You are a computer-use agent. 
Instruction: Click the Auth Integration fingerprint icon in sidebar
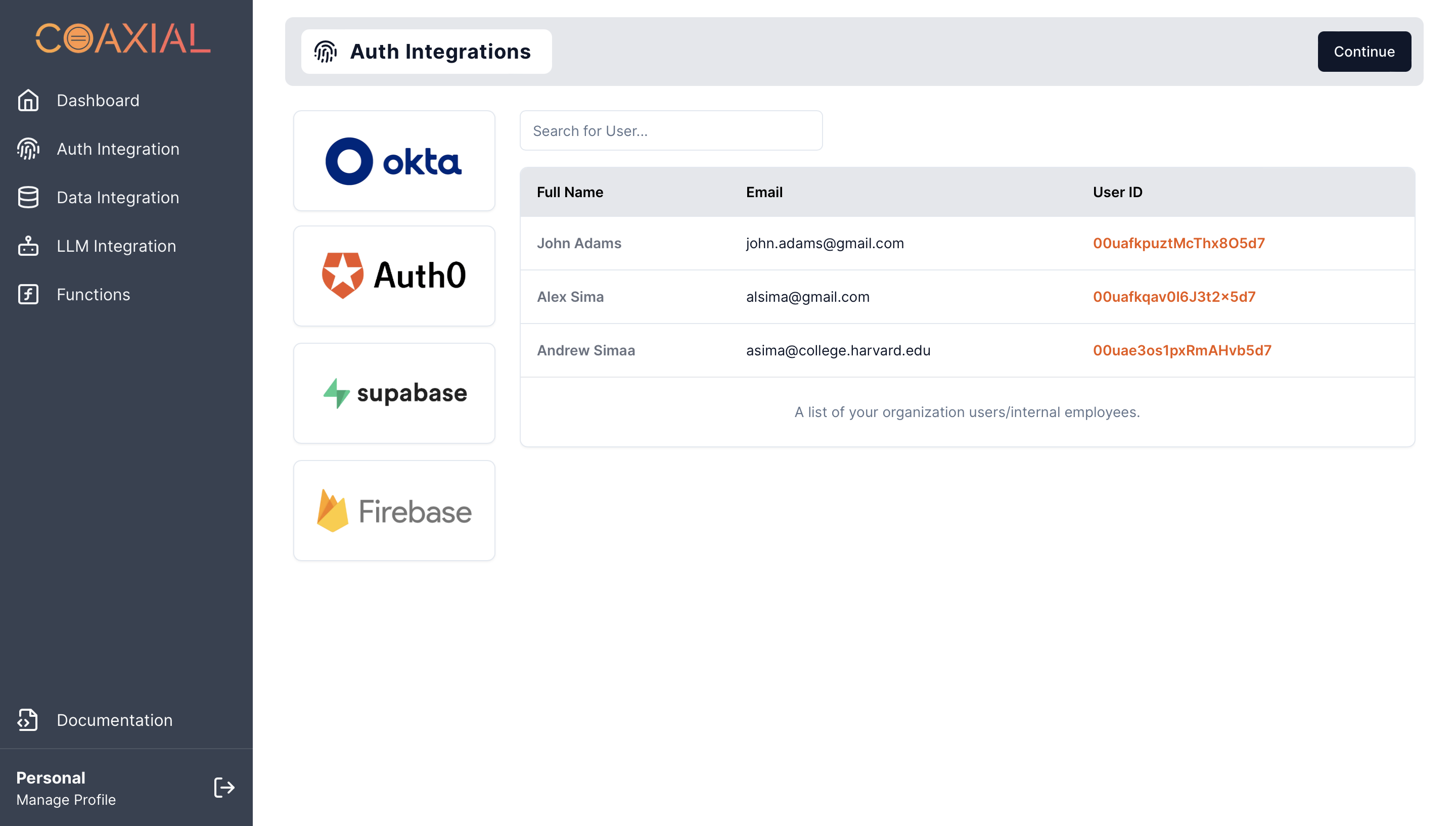coord(28,149)
